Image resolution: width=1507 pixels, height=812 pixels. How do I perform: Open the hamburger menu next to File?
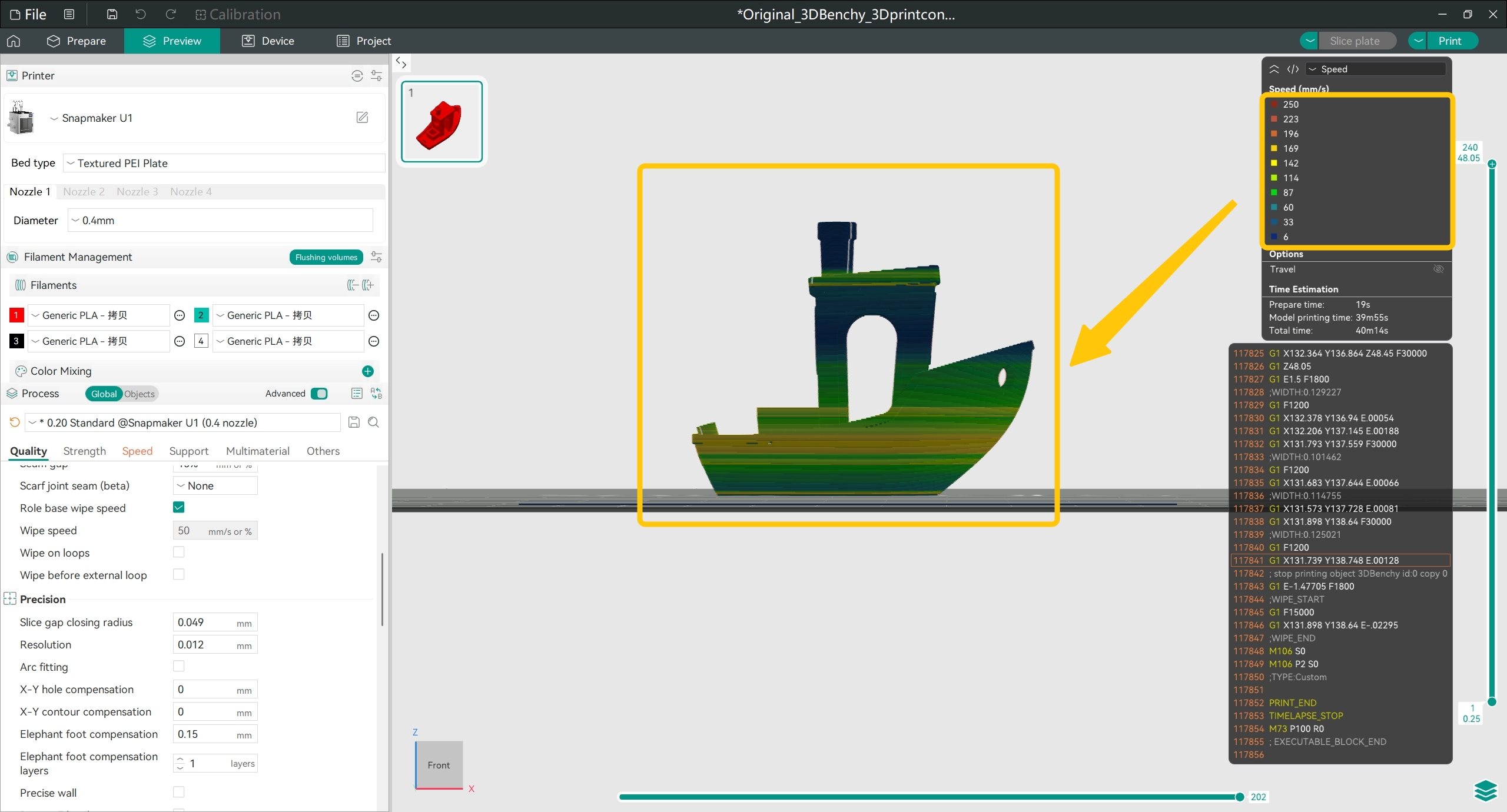point(69,14)
